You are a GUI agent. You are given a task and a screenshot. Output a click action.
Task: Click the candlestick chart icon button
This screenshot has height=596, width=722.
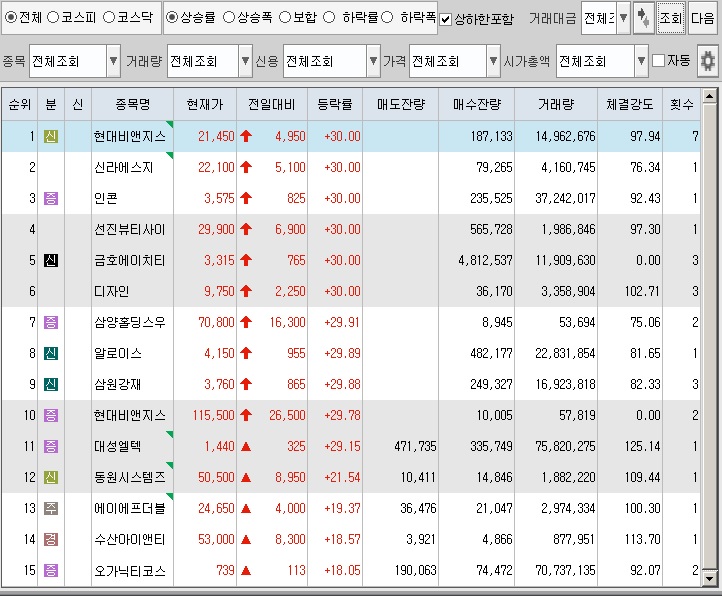643,18
